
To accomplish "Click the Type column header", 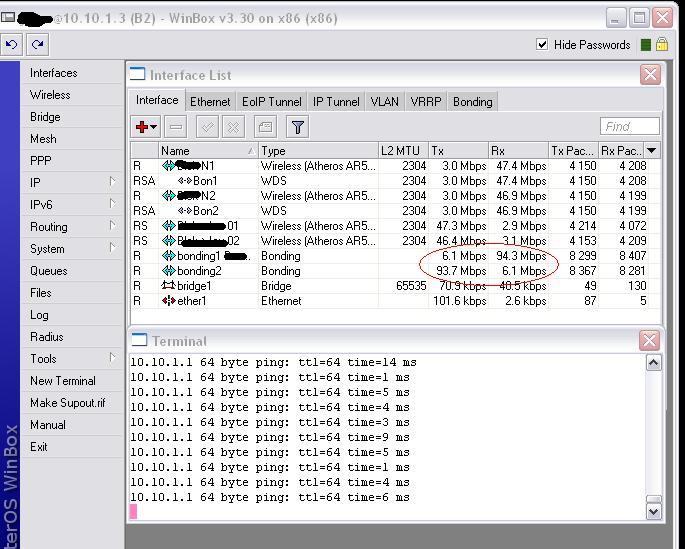I will [x=318, y=151].
